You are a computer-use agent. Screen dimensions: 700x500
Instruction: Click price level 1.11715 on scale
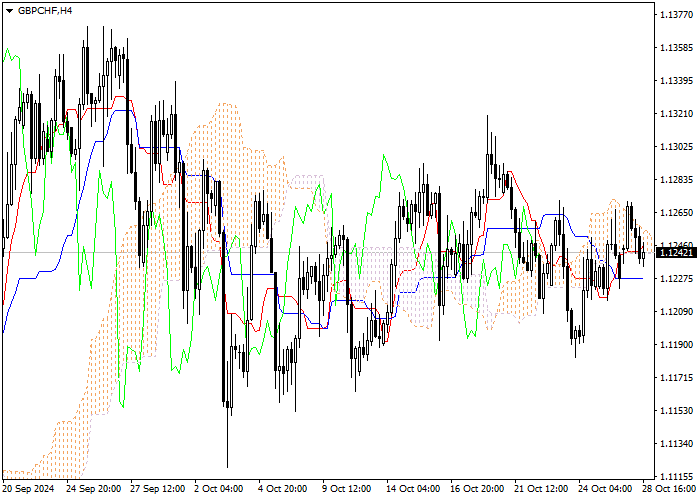pos(676,378)
